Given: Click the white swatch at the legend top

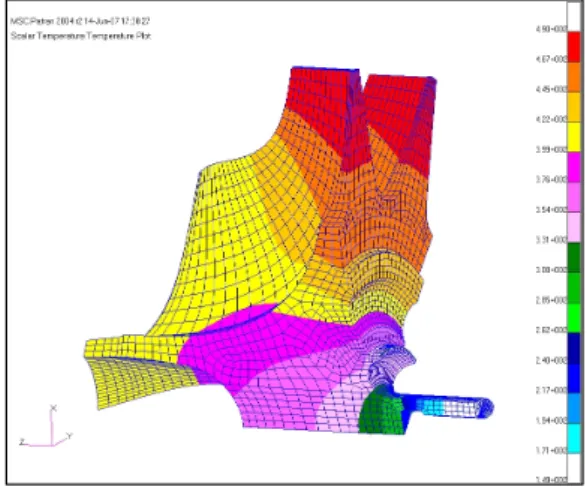Looking at the screenshot, I should [574, 17].
